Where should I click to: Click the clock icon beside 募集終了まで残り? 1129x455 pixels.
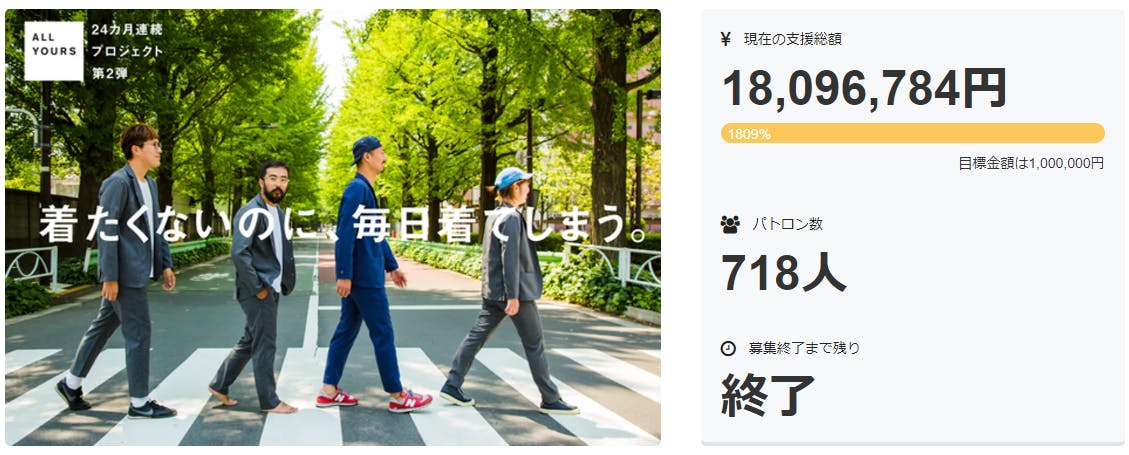[x=728, y=348]
